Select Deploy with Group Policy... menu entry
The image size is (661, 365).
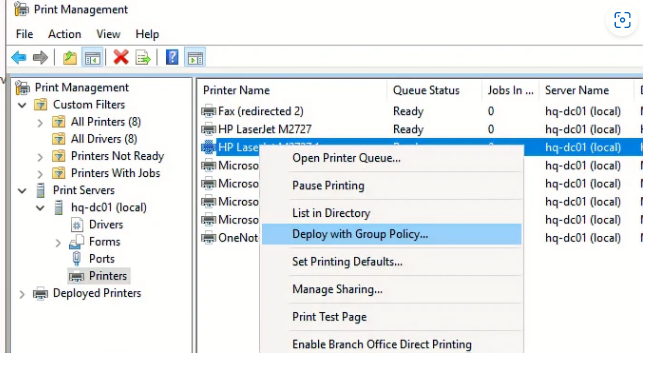tap(392, 234)
